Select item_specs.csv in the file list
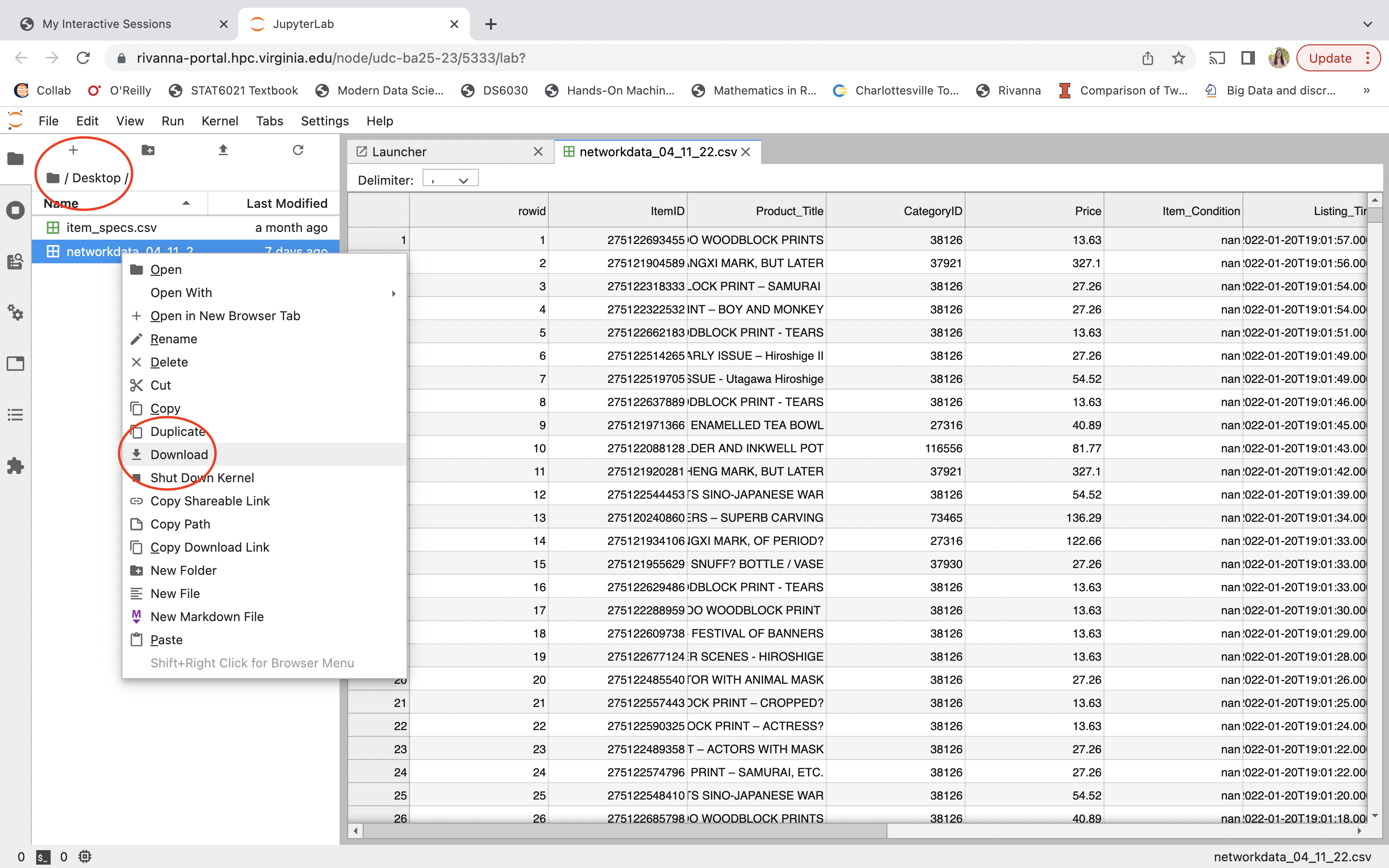This screenshot has width=1389, height=868. [186, 227]
